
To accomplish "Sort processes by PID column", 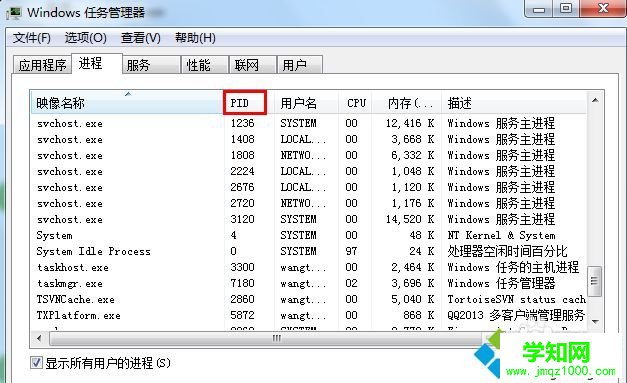I will tap(245, 103).
